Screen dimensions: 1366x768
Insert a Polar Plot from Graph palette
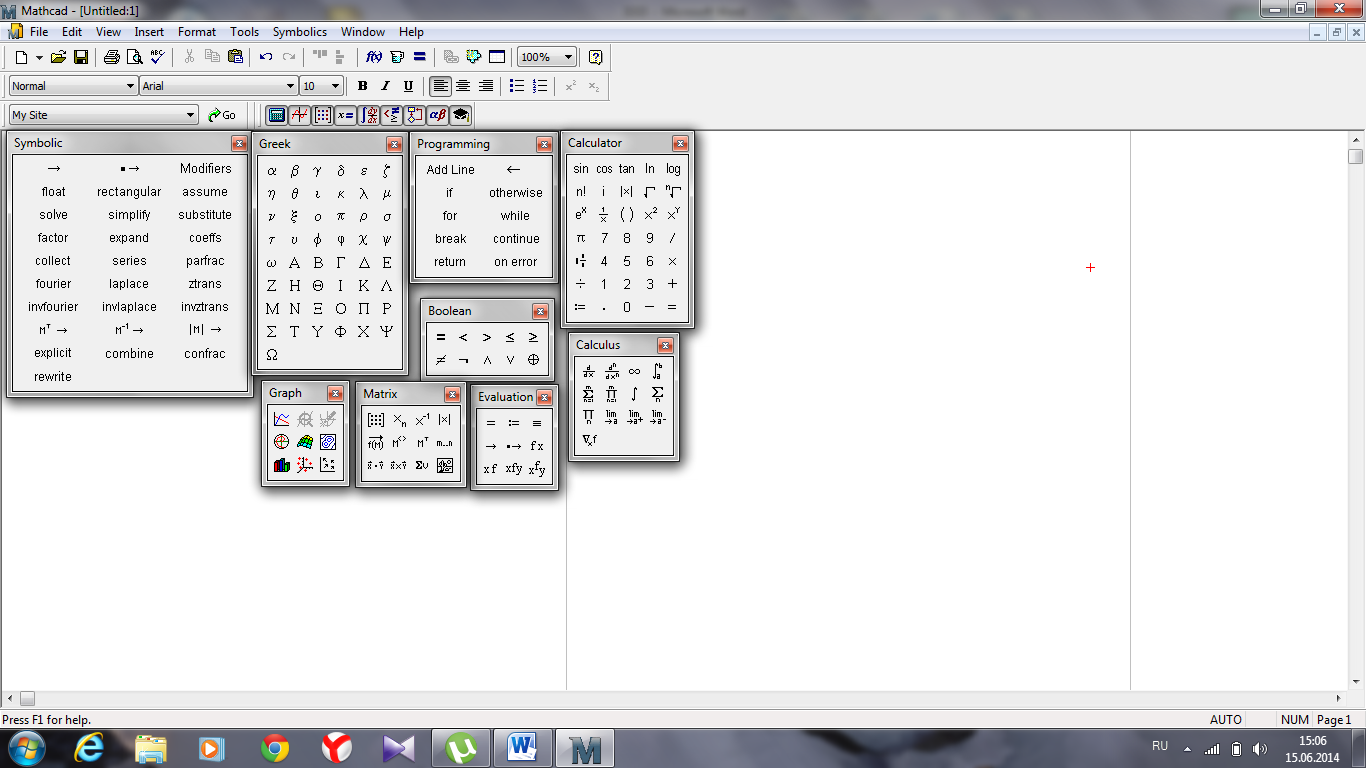(x=281, y=442)
